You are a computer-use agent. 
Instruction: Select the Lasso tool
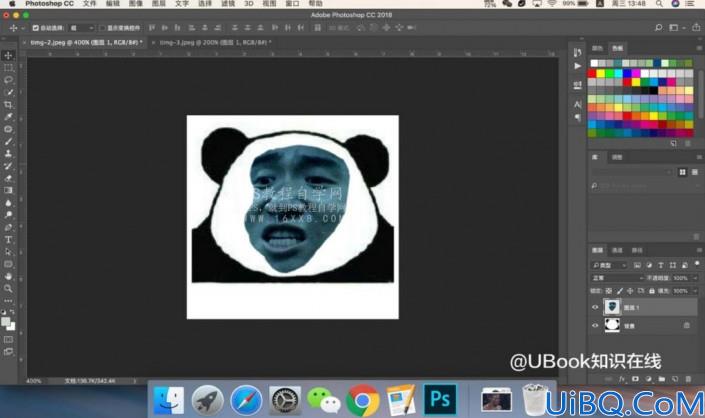click(x=8, y=80)
